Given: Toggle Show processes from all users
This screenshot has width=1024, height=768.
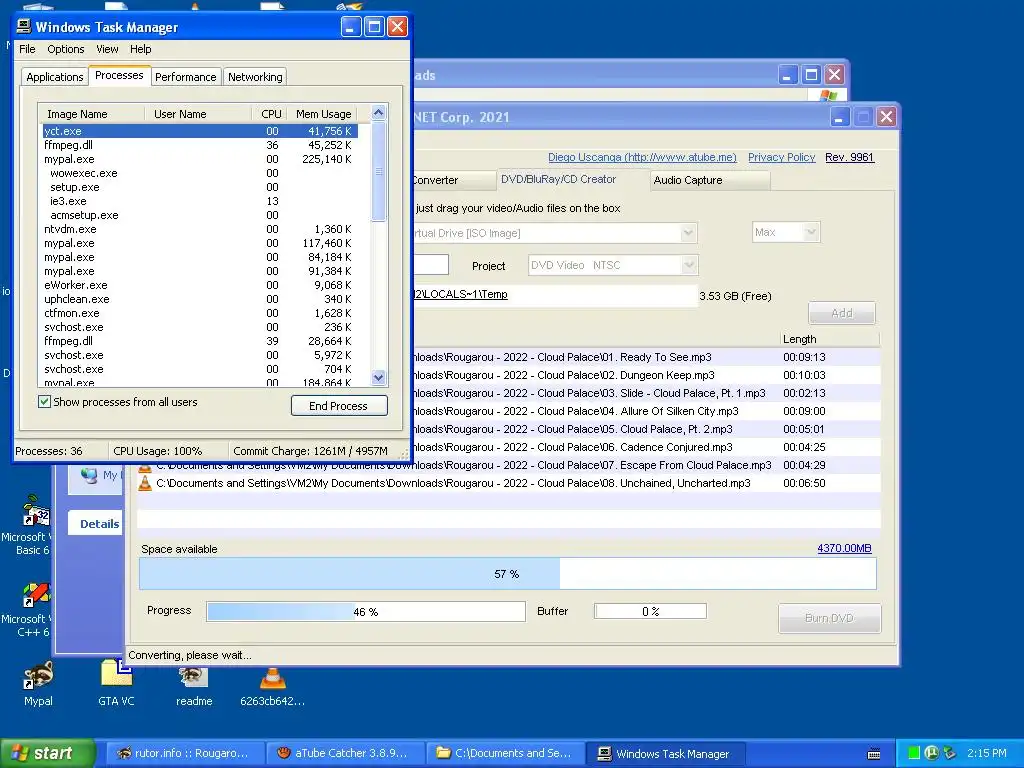Looking at the screenshot, I should coord(44,402).
